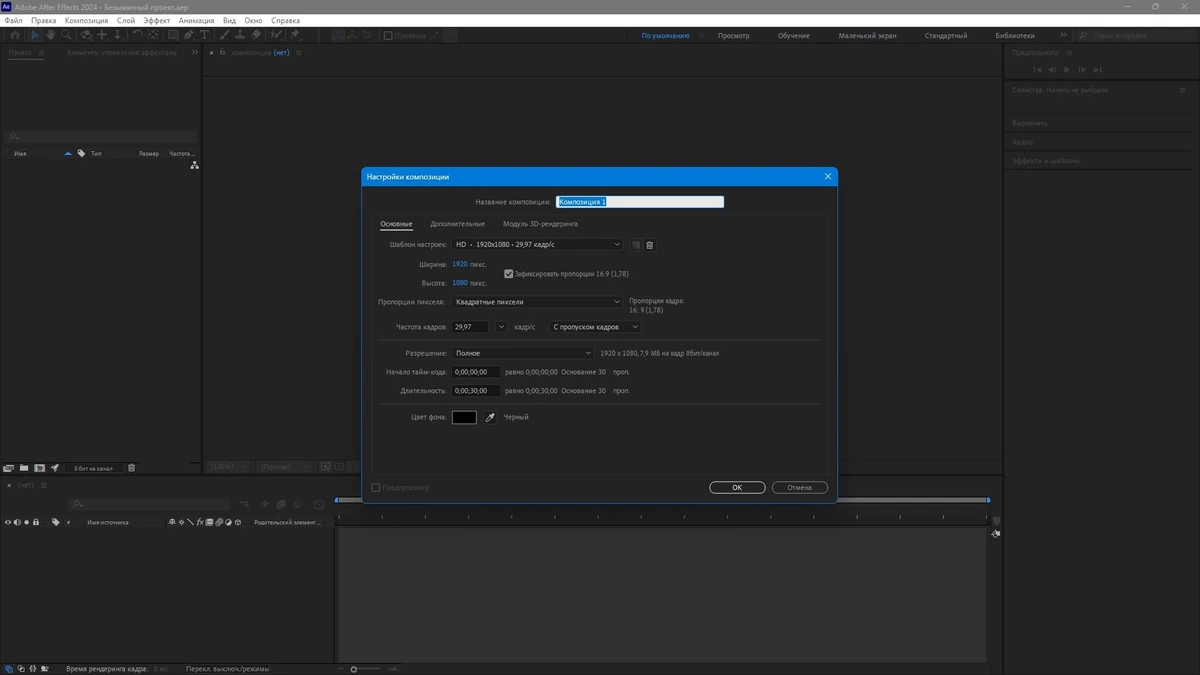Open the Композиция menu

pos(86,20)
